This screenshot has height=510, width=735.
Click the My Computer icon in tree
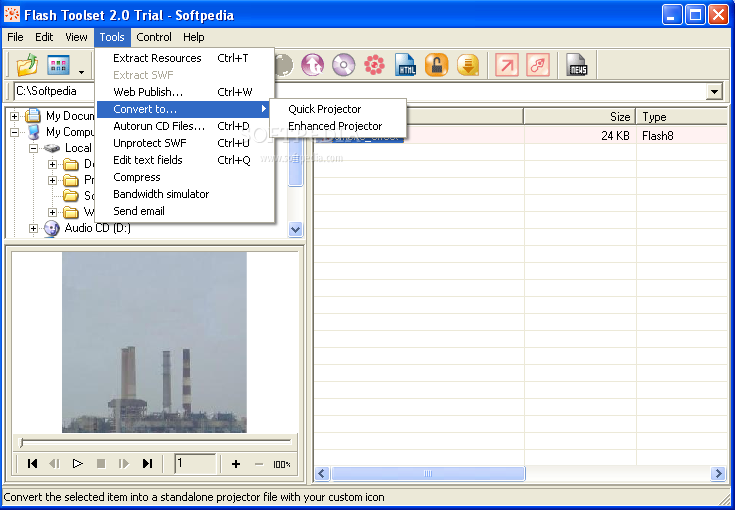pyautogui.click(x=33, y=132)
